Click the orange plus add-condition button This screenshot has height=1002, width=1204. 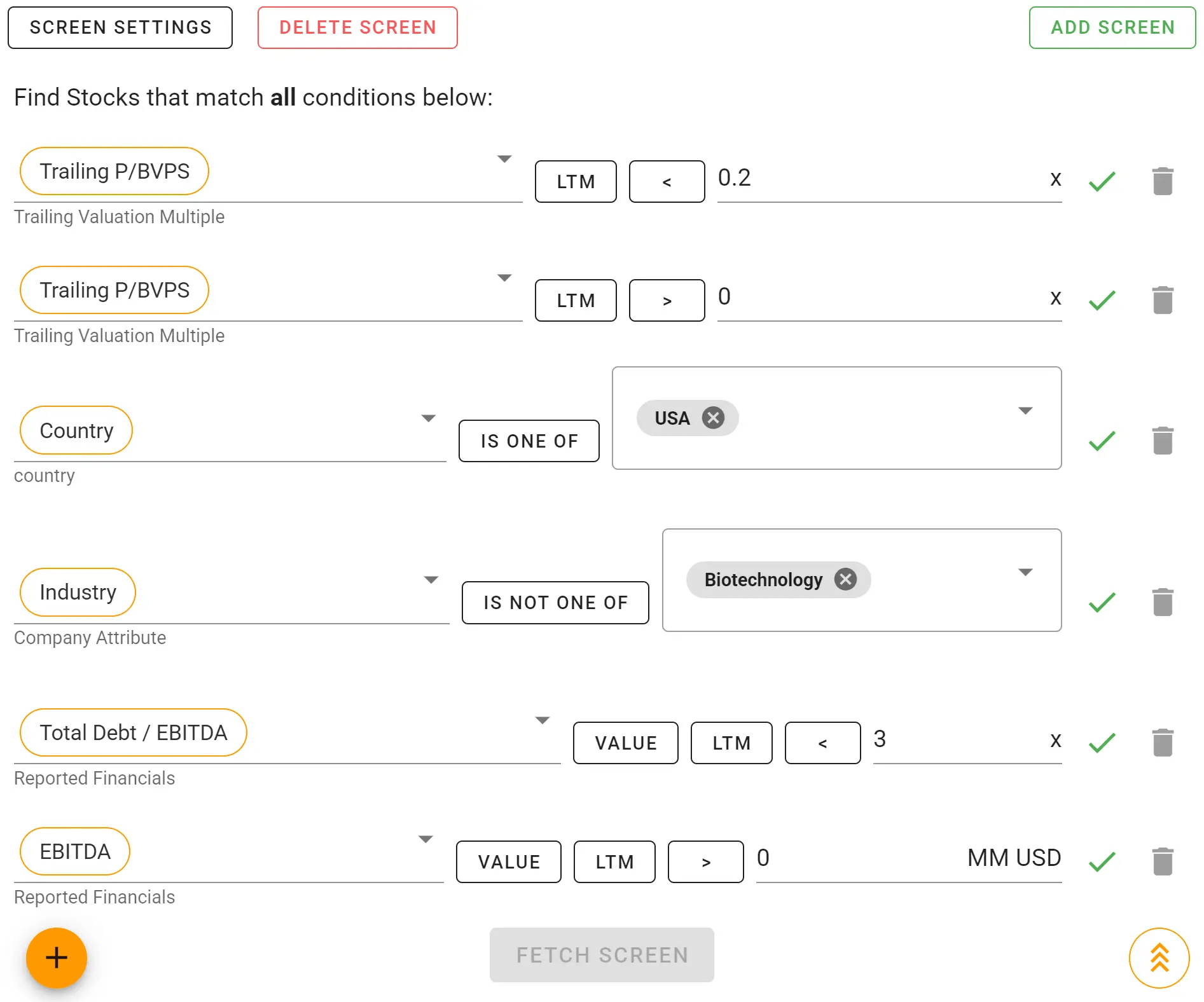[57, 957]
